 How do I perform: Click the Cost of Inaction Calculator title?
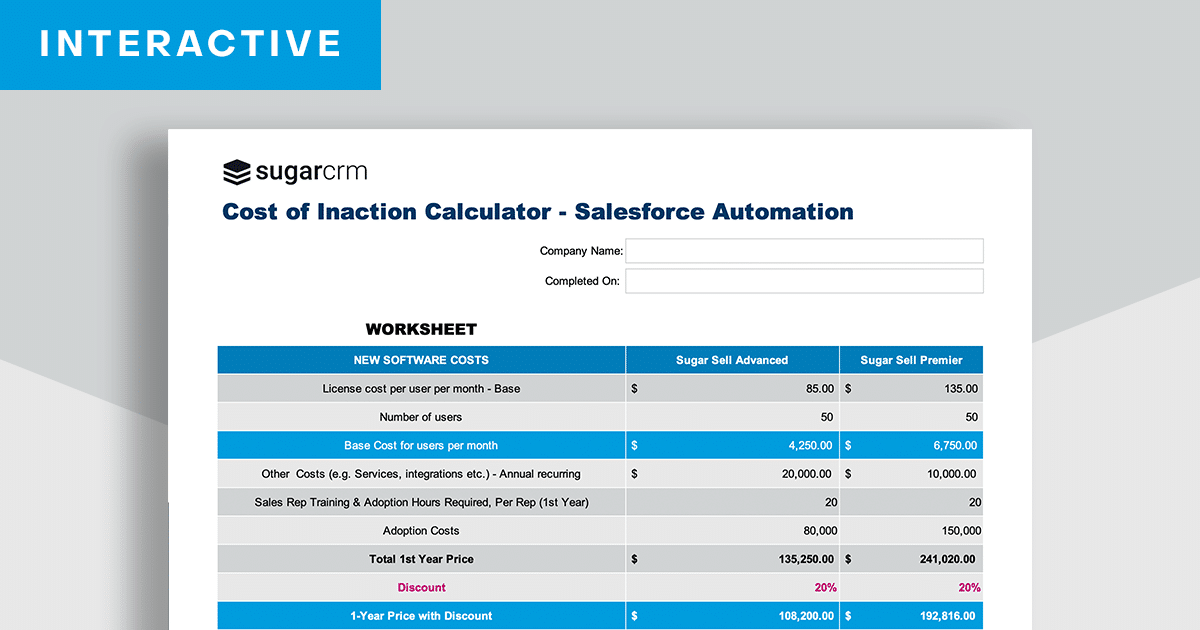tap(537, 211)
